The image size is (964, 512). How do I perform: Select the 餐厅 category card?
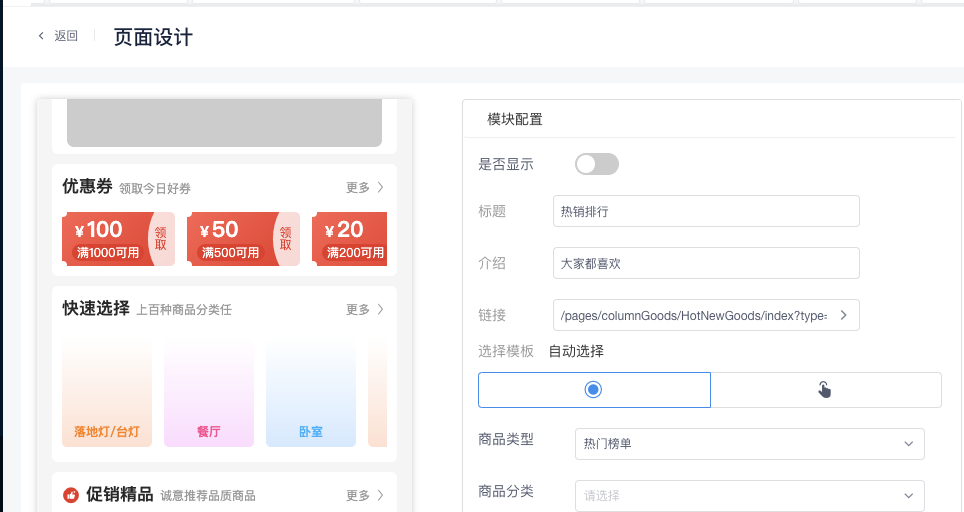pyautogui.click(x=209, y=393)
